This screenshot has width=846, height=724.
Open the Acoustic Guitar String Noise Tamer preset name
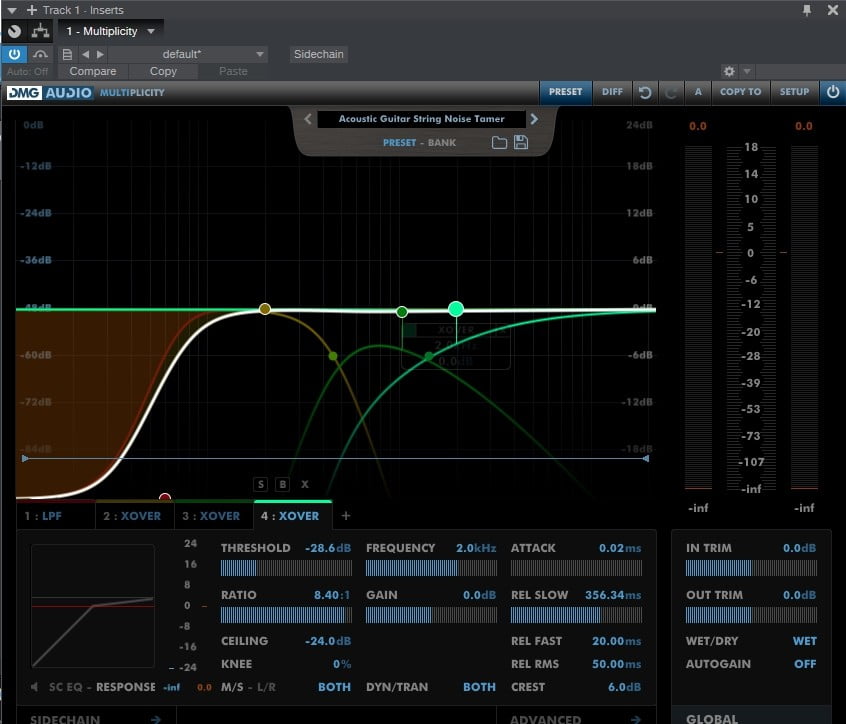(x=421, y=119)
